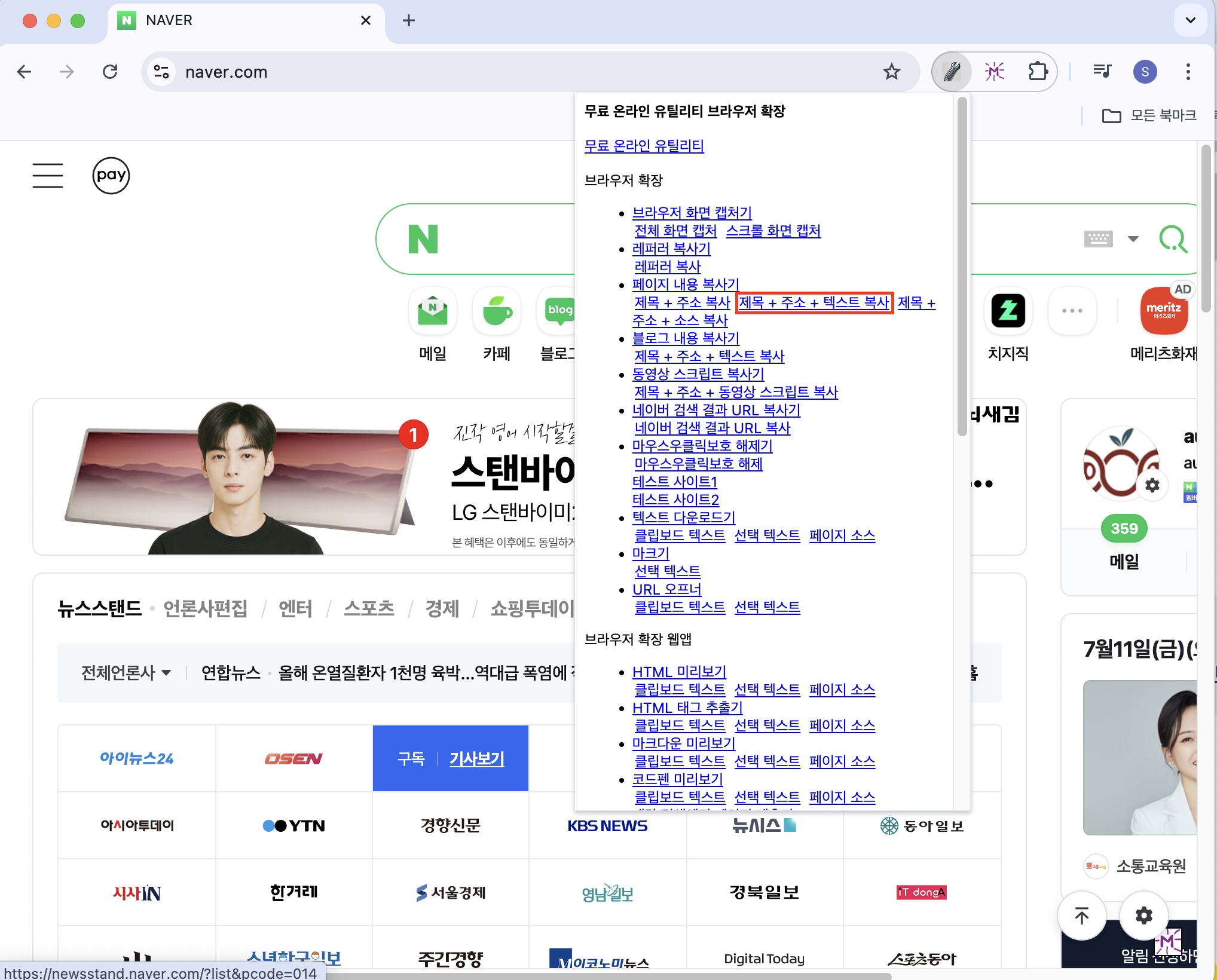Open the 경제 tab
This screenshot has width=1217, height=980.
pos(442,608)
